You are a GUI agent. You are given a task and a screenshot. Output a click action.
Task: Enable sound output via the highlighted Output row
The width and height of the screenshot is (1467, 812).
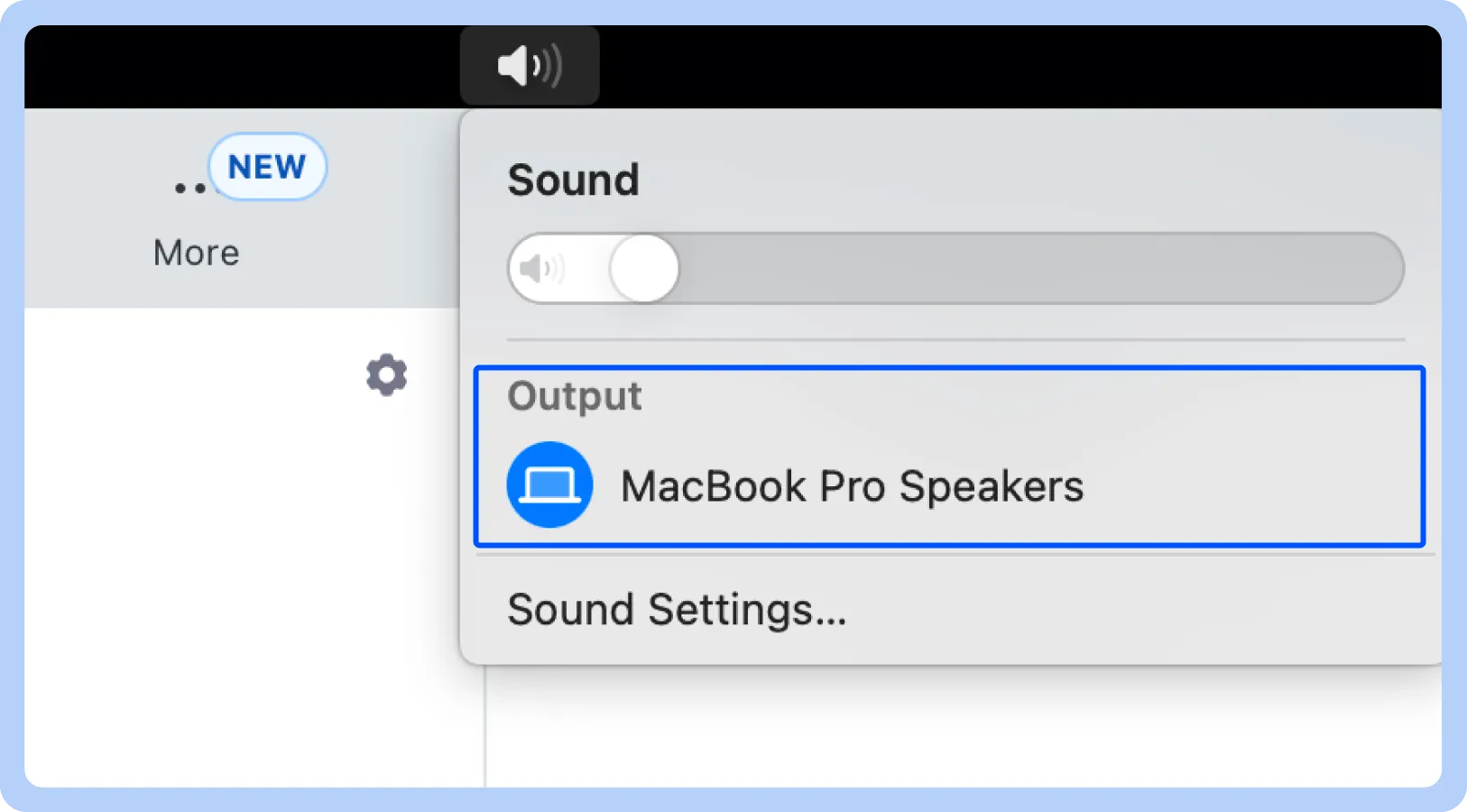coord(947,456)
